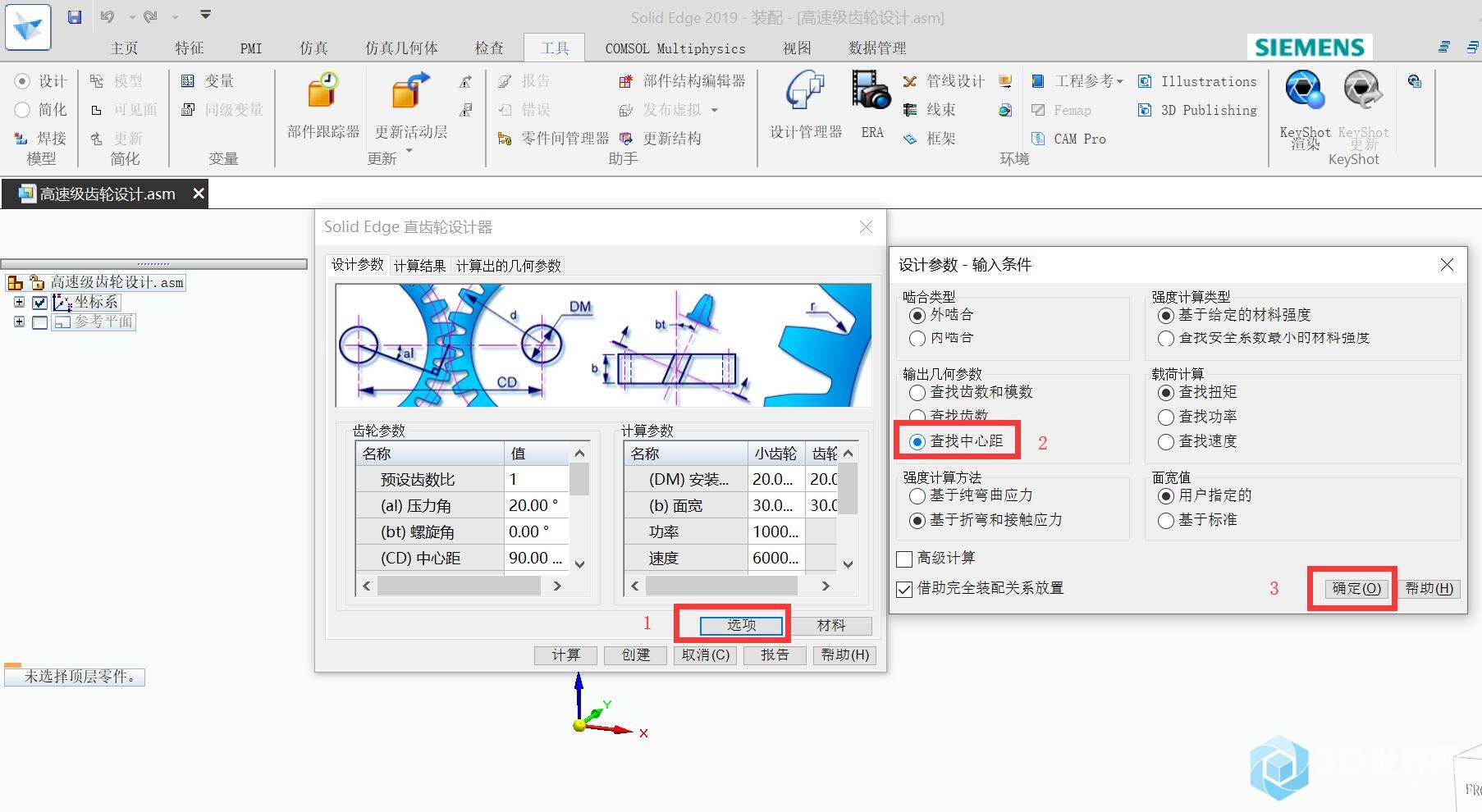Viewport: 1482px width, 812px height.
Task: Open 部件结构编辑器
Action: coord(682,81)
